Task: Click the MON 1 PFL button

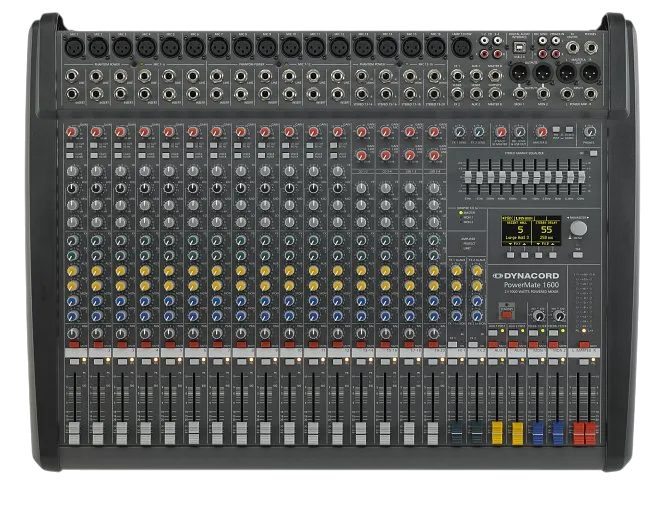Action: [533, 362]
